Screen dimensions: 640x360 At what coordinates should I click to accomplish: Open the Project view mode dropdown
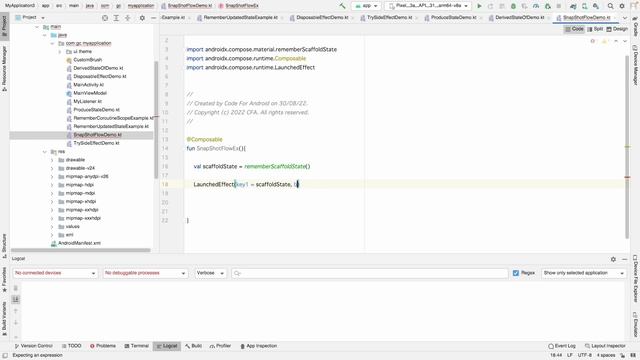tap(30, 18)
